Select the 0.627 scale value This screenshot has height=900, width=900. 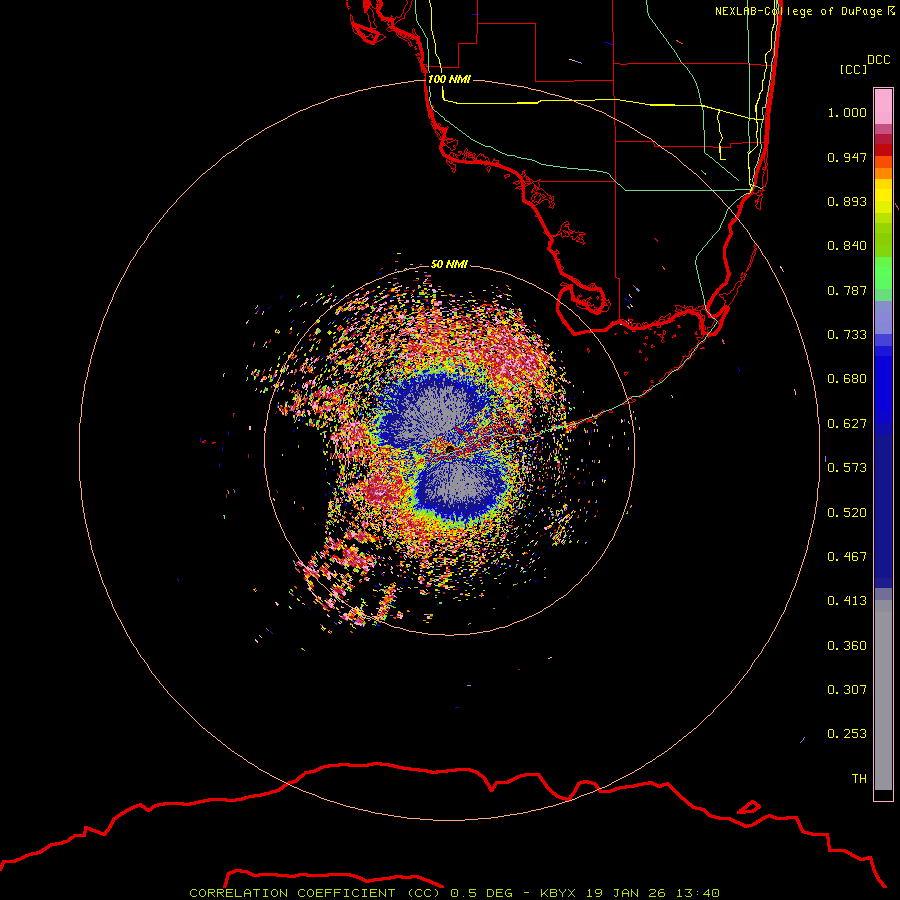[x=847, y=424]
